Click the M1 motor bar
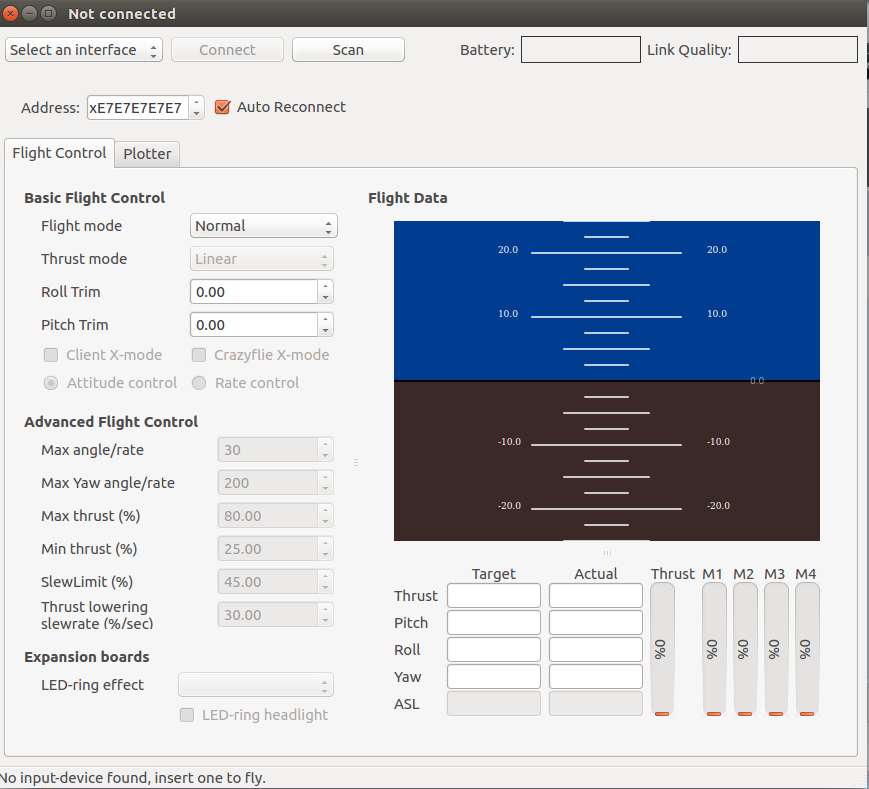The image size is (869, 789). tap(713, 650)
